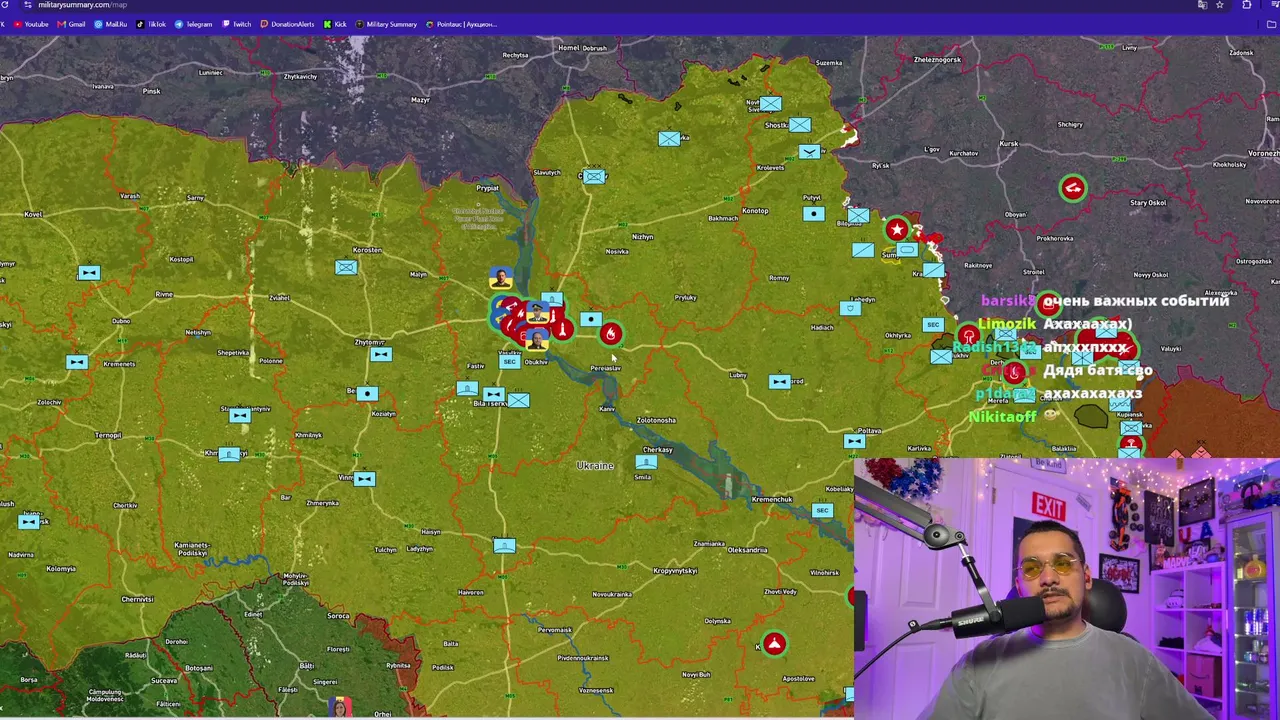This screenshot has width=1280, height=720.
Task: Click the unit marker near Korosten
Action: point(346,267)
